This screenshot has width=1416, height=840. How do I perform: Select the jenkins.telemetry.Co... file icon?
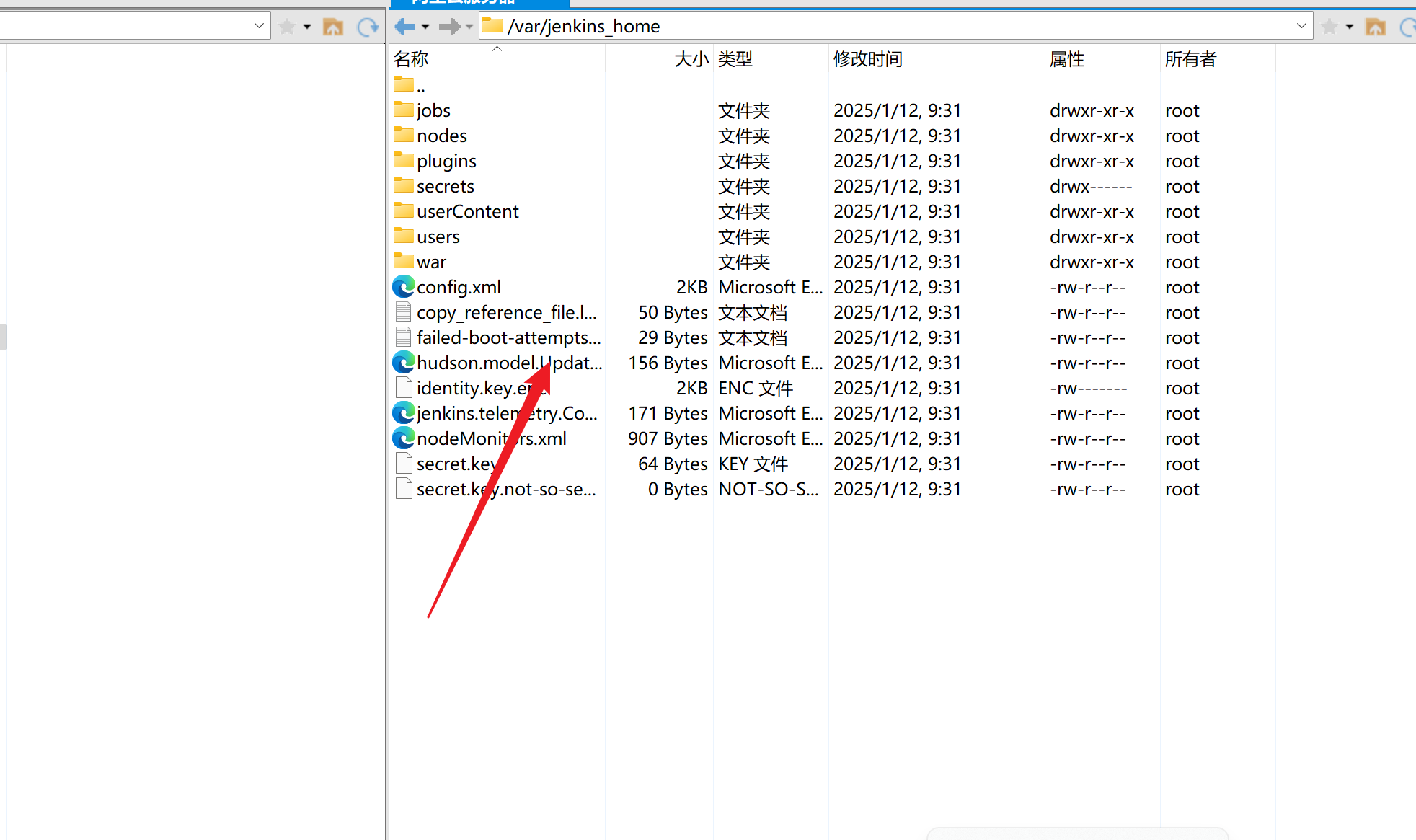[404, 413]
